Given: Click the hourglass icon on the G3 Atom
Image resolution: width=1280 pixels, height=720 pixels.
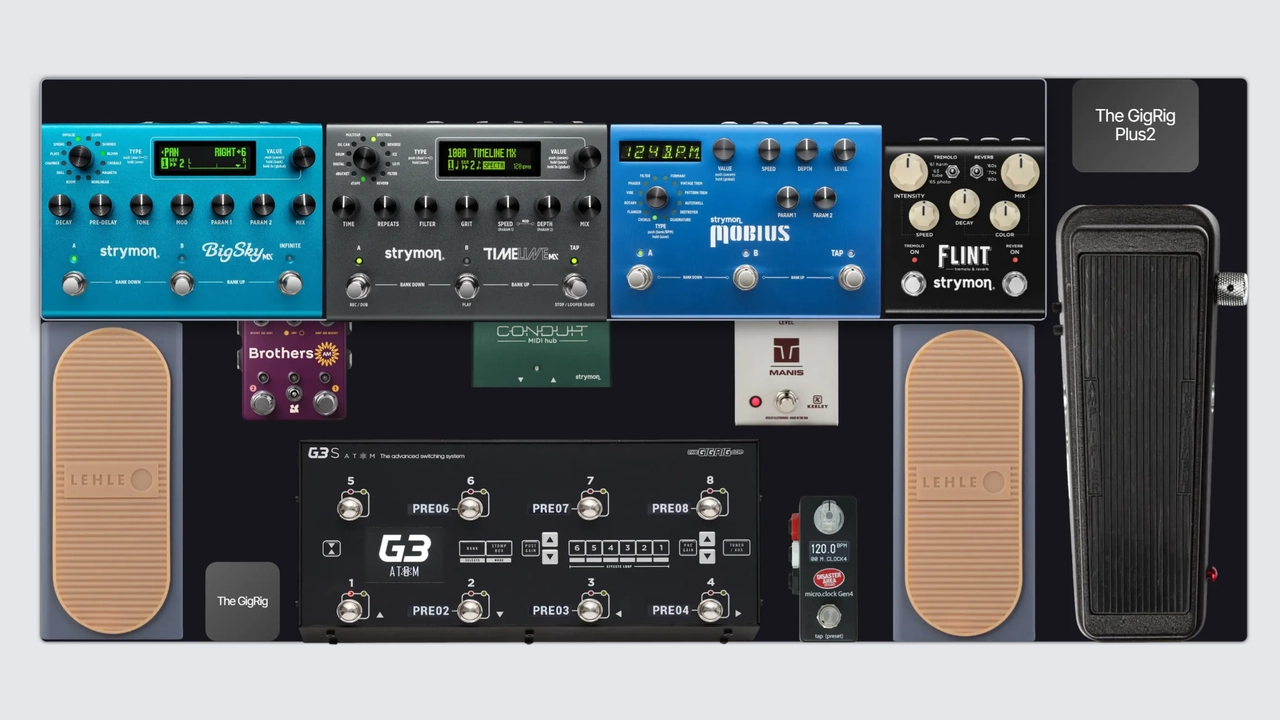Looking at the screenshot, I should pyautogui.click(x=332, y=548).
